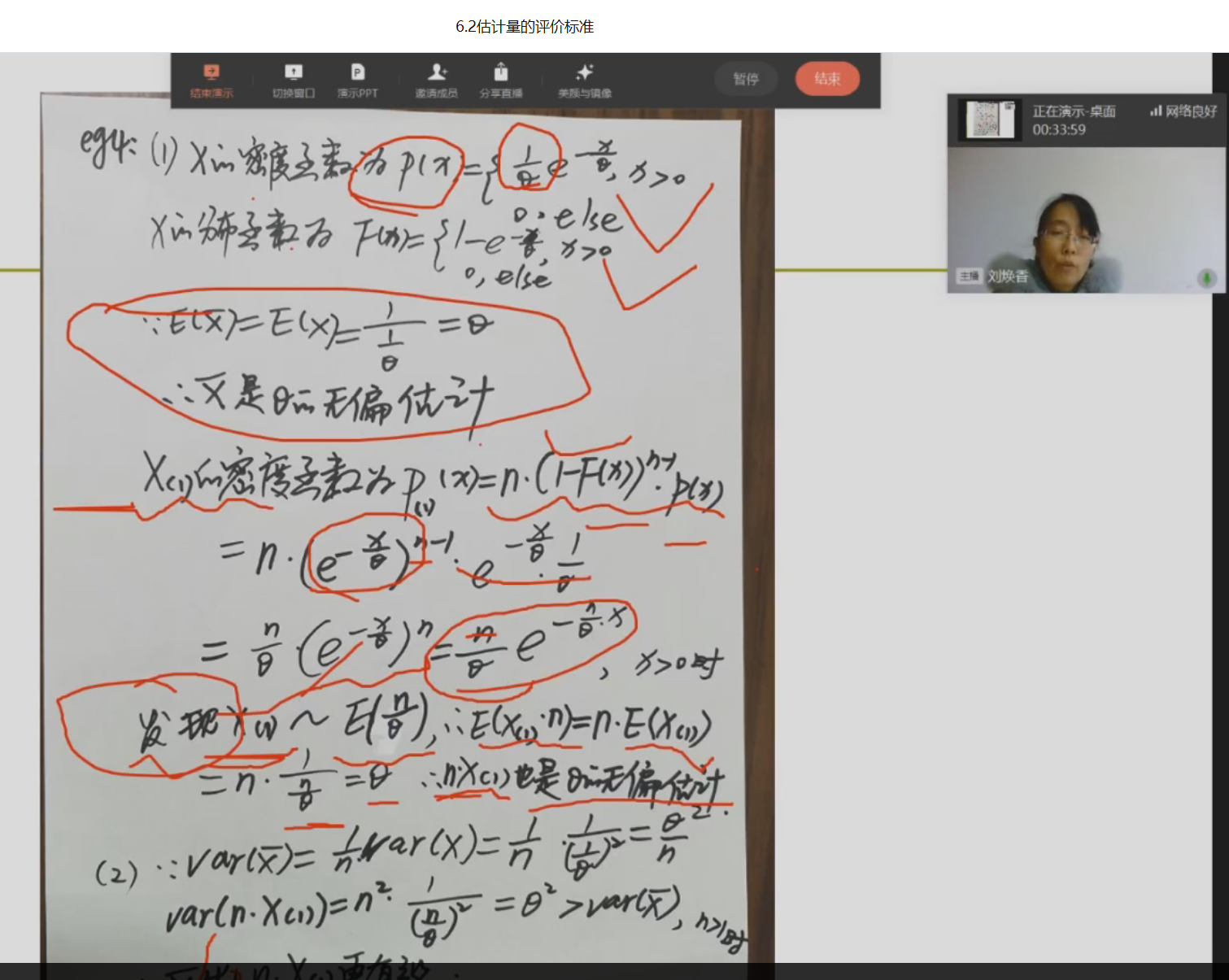Screen dimensions: 1229x980
Task: Click the 邀请成员 invite members icon
Action: (437, 73)
